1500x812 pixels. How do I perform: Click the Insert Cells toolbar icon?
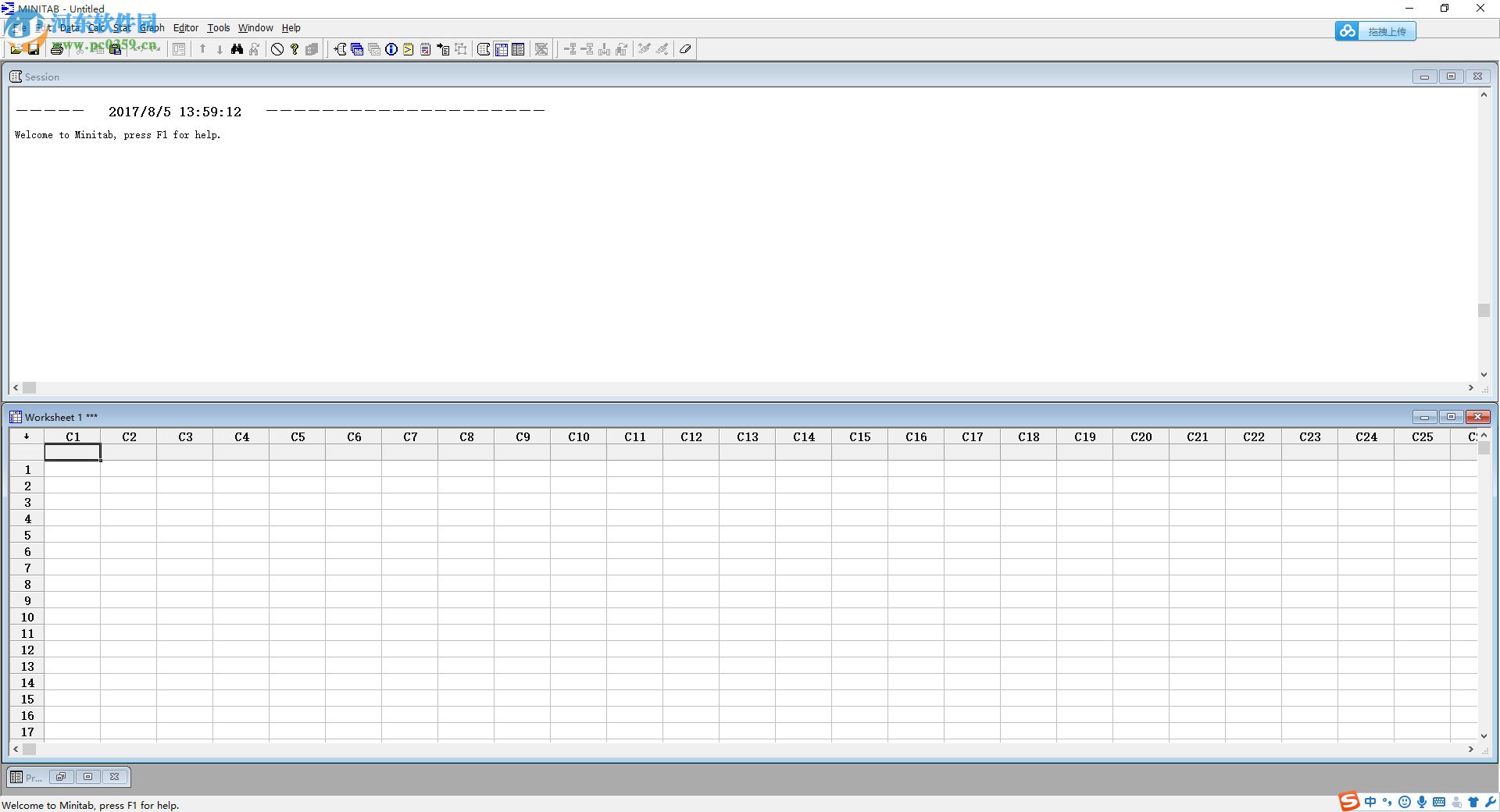(x=570, y=49)
